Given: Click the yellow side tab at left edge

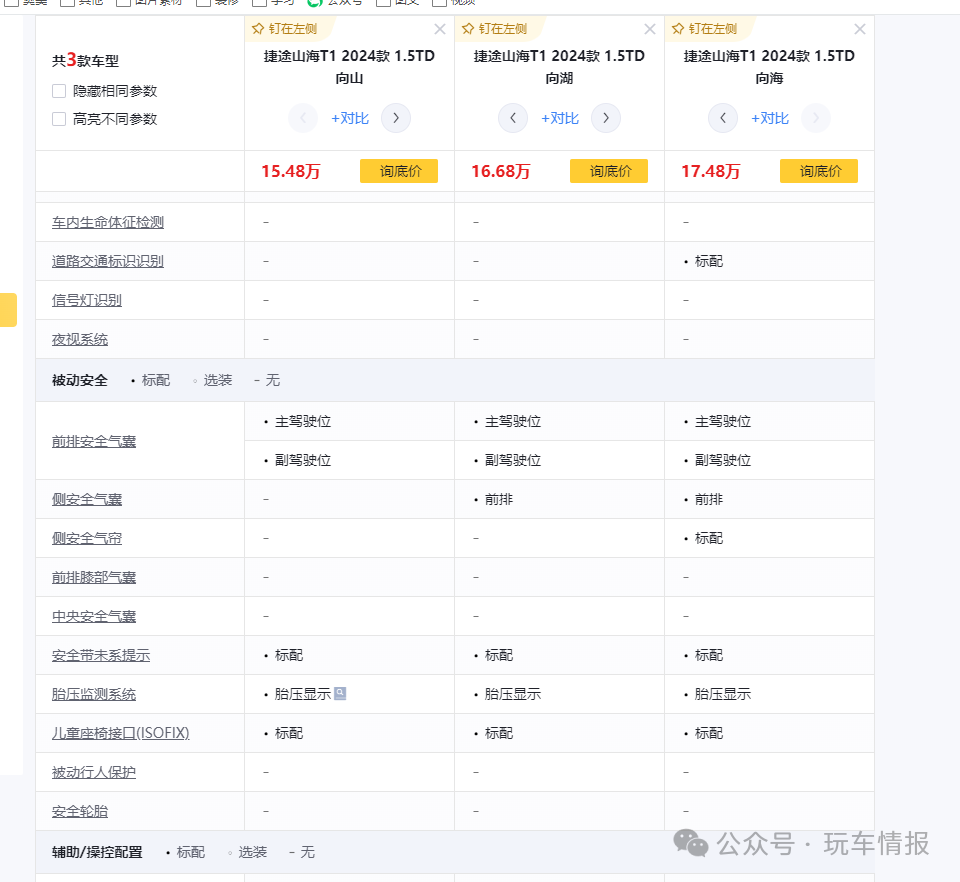Looking at the screenshot, I should 8,310.
